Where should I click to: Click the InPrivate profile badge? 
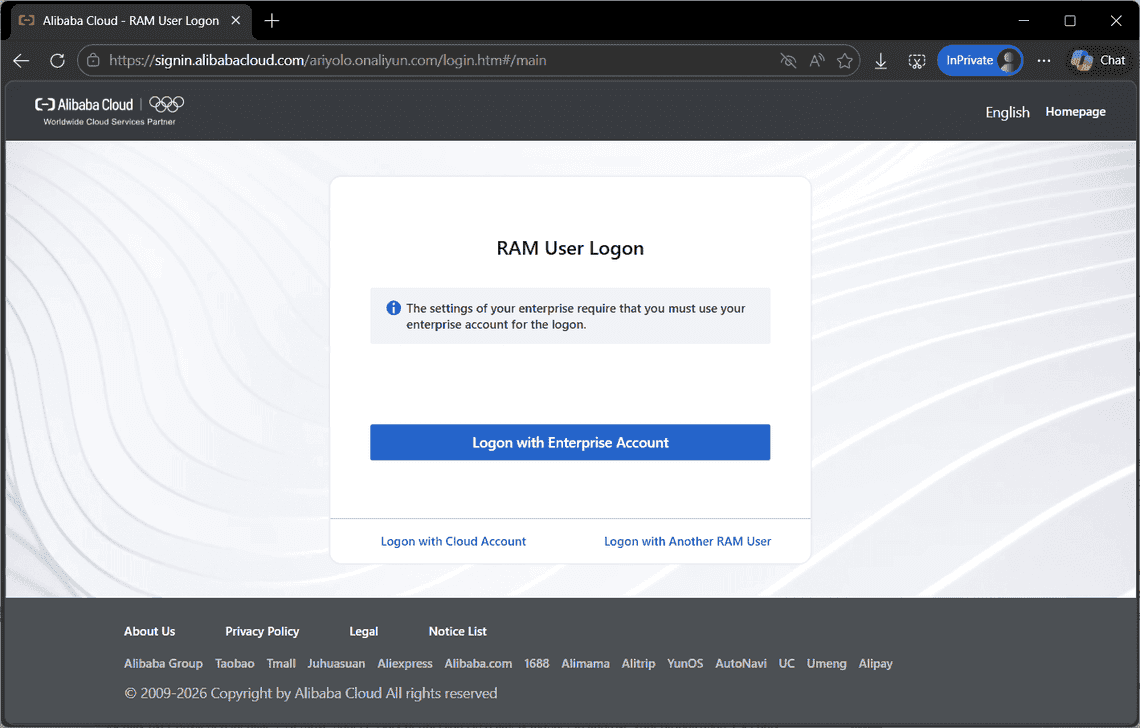point(980,60)
